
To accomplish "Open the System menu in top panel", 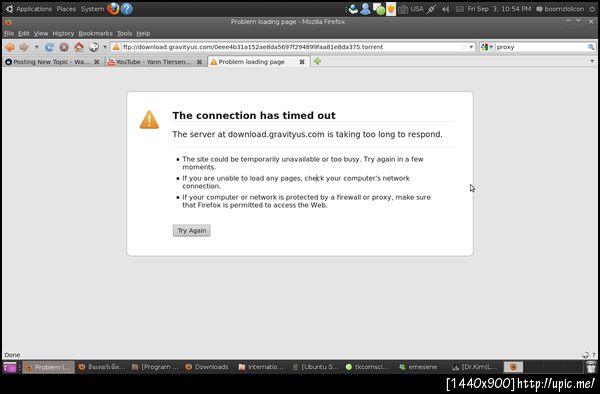I will coord(92,9).
